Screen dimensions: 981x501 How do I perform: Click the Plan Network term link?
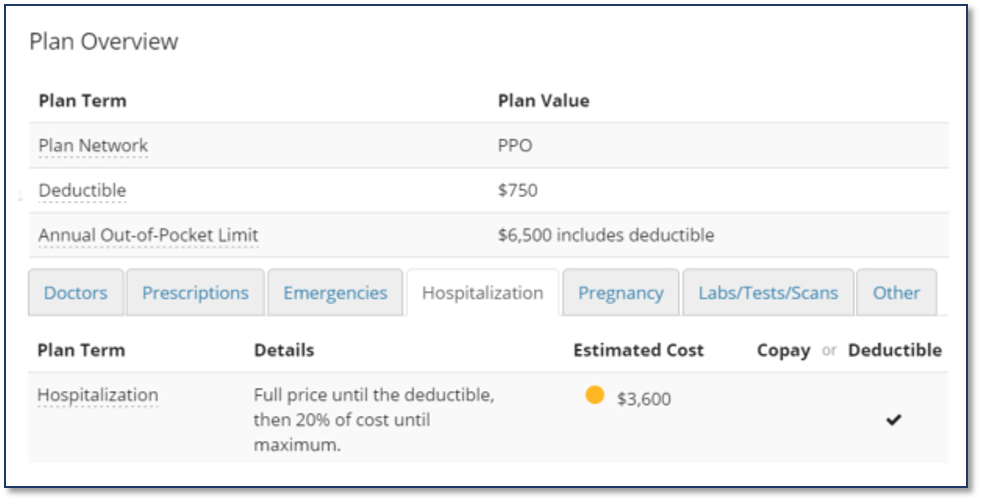click(x=93, y=146)
